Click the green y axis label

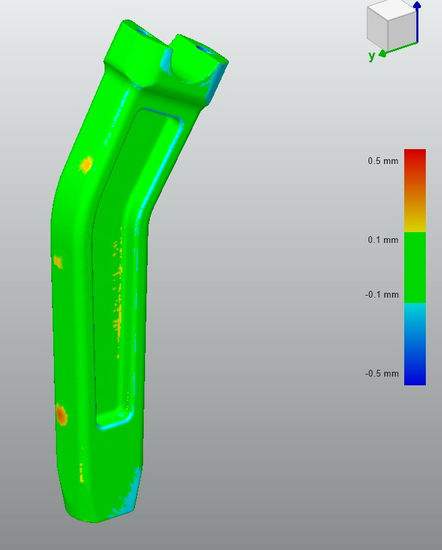click(x=372, y=56)
